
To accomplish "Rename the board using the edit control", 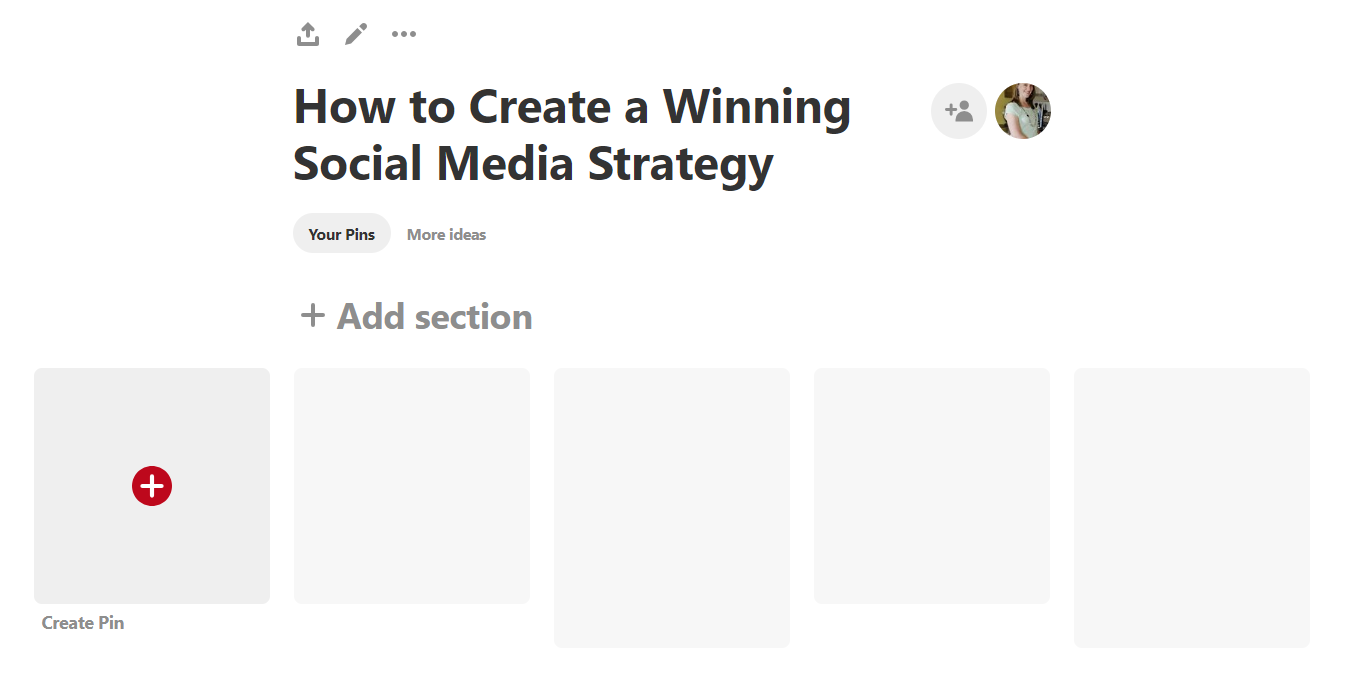I will click(355, 33).
